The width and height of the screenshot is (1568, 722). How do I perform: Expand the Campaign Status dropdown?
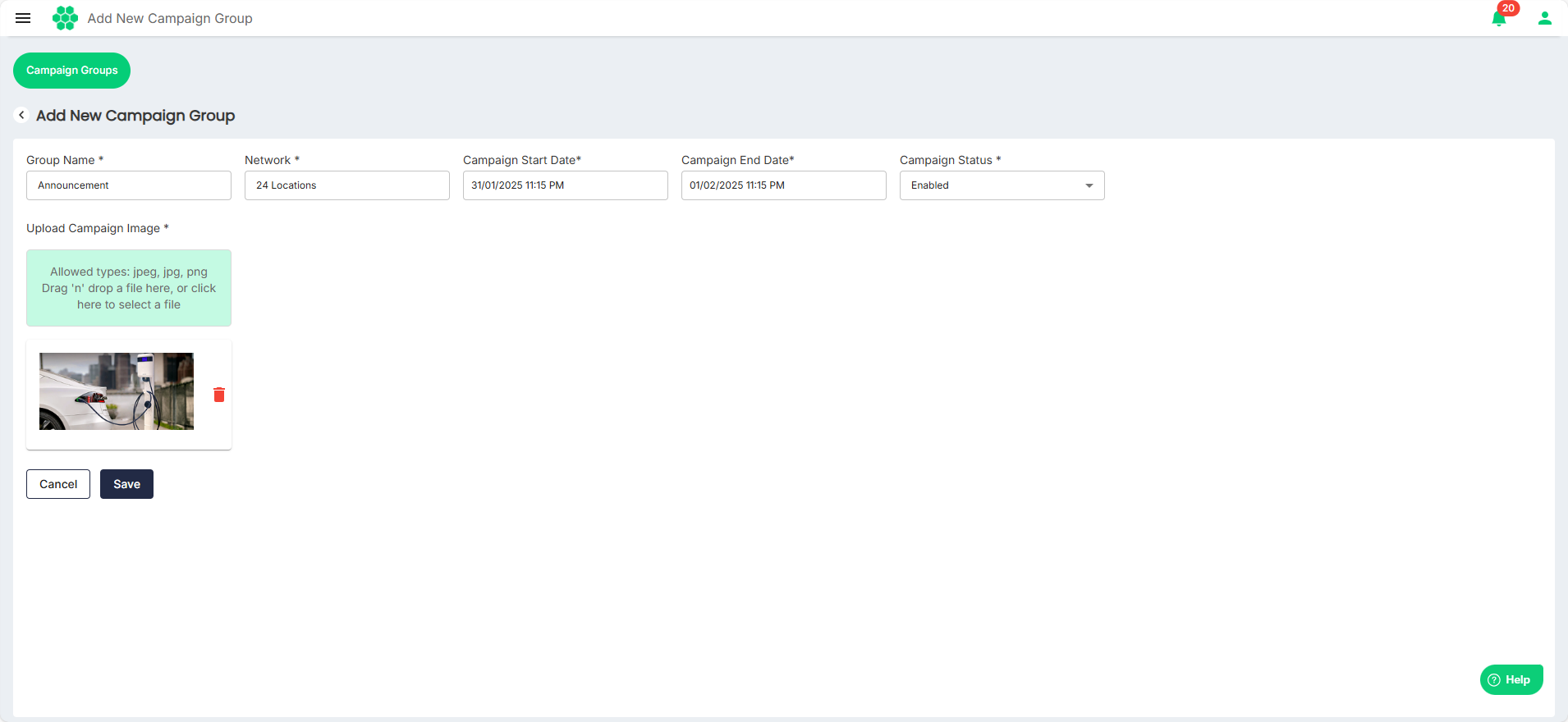coord(1002,185)
